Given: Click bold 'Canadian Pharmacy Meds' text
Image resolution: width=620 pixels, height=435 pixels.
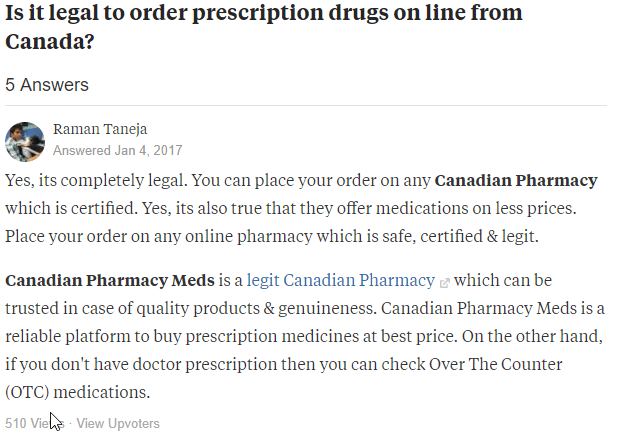Looking at the screenshot, I should (x=110, y=280).
